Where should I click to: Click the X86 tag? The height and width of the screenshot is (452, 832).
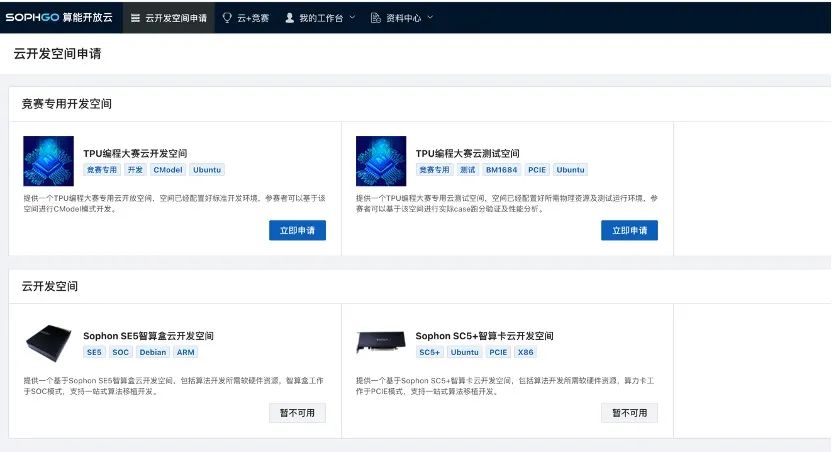pyautogui.click(x=526, y=352)
